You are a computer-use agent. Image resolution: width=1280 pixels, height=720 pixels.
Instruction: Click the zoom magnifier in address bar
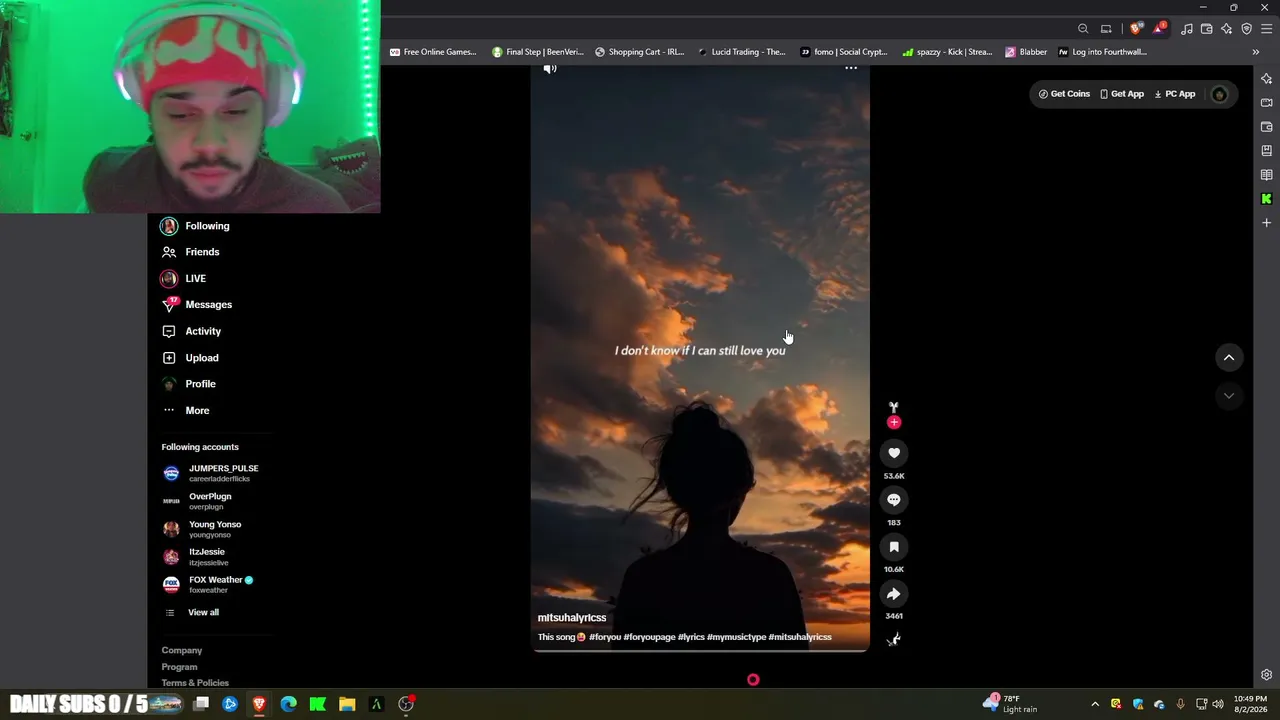pyautogui.click(x=1083, y=29)
